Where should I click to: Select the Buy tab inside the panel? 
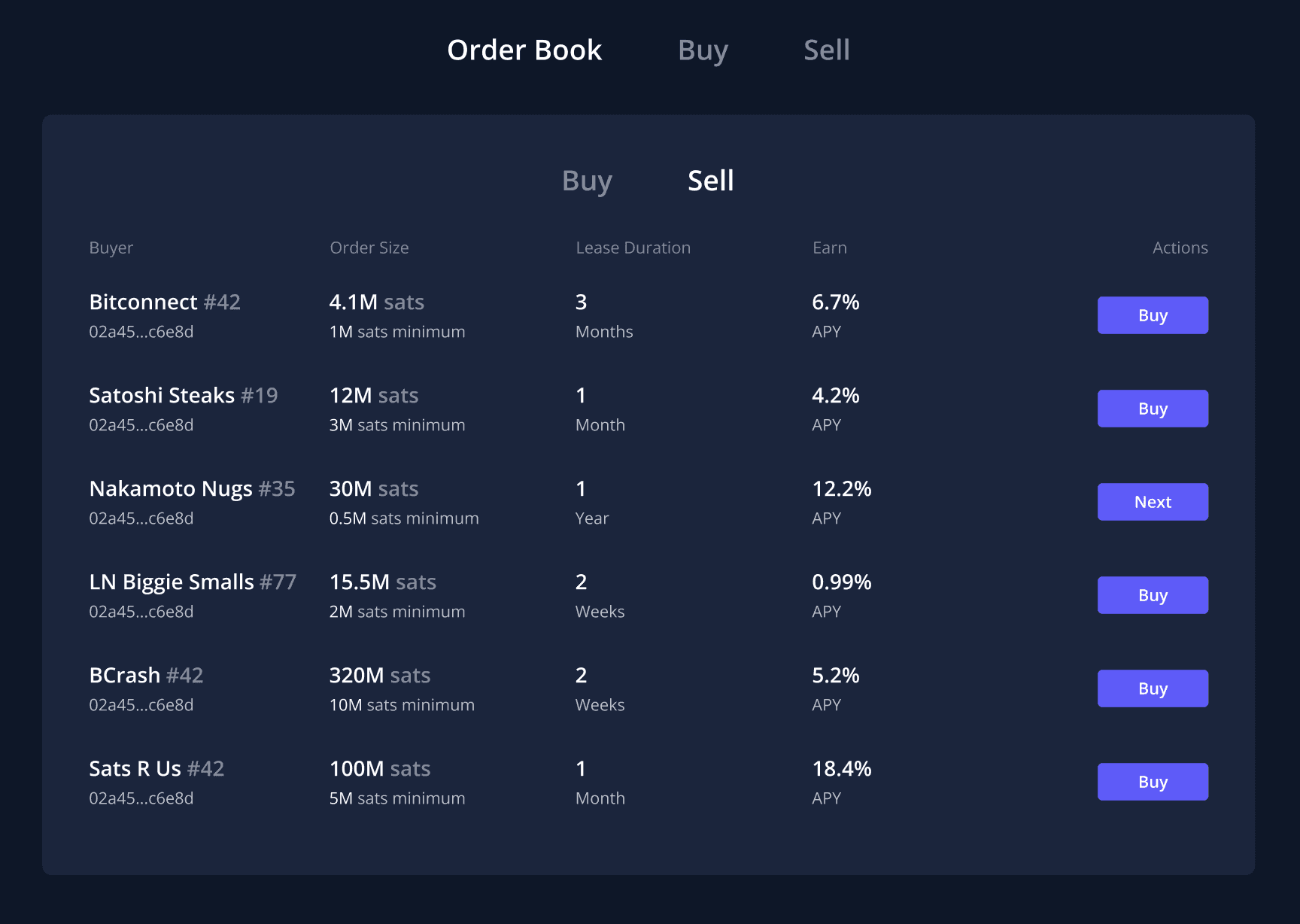(x=587, y=181)
